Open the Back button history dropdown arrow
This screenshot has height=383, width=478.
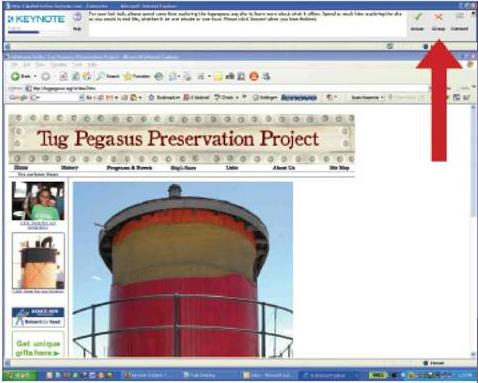click(35, 76)
